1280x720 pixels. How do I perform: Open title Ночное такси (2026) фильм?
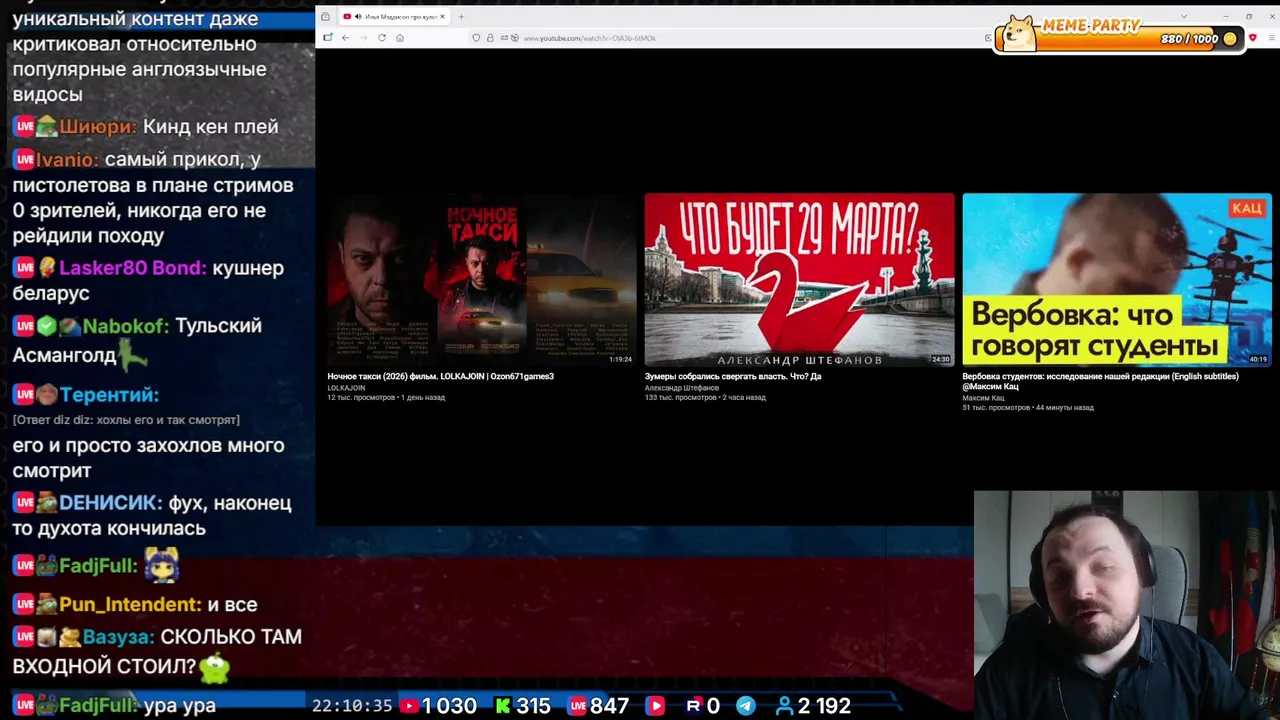[x=440, y=376]
